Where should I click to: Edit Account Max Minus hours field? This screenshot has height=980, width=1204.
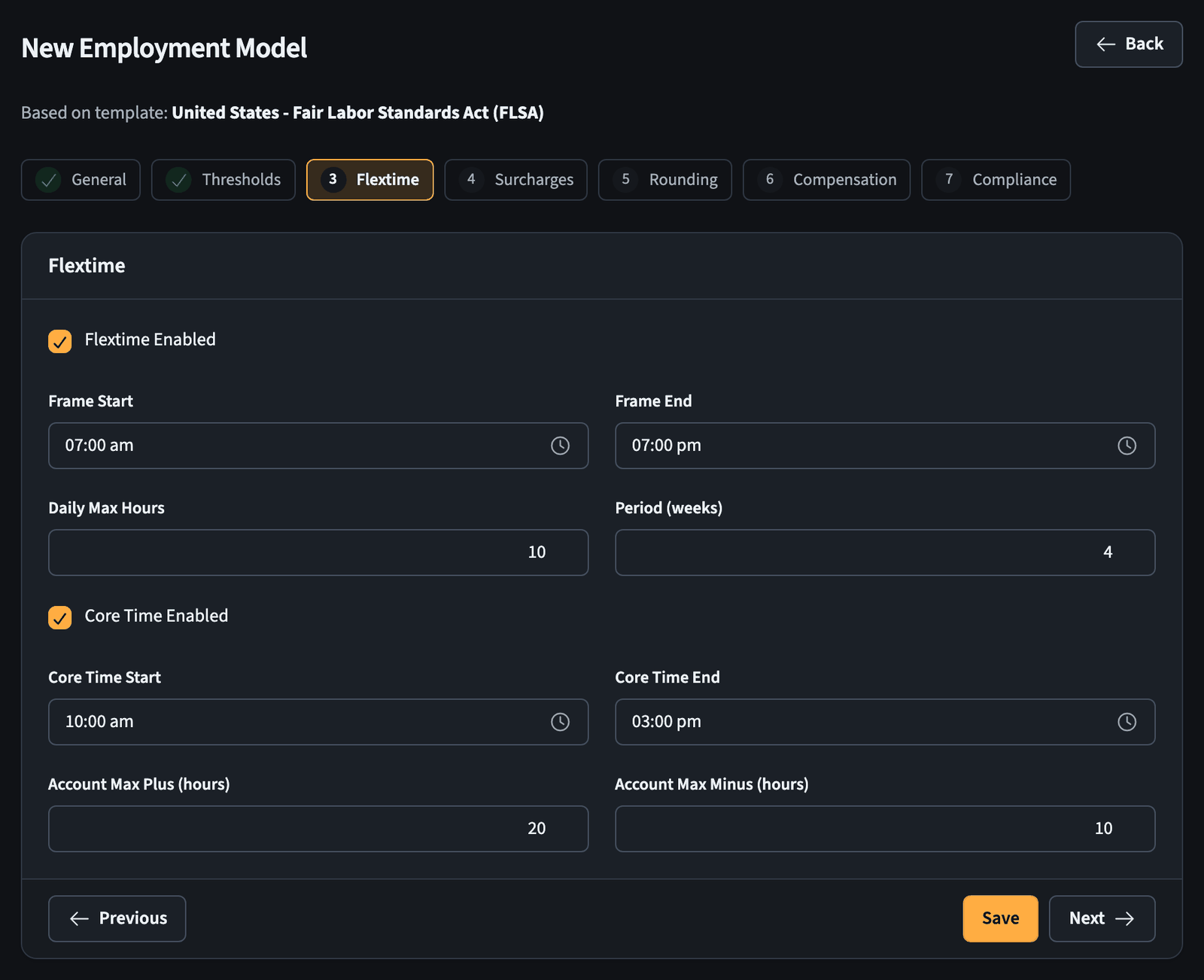pos(885,829)
